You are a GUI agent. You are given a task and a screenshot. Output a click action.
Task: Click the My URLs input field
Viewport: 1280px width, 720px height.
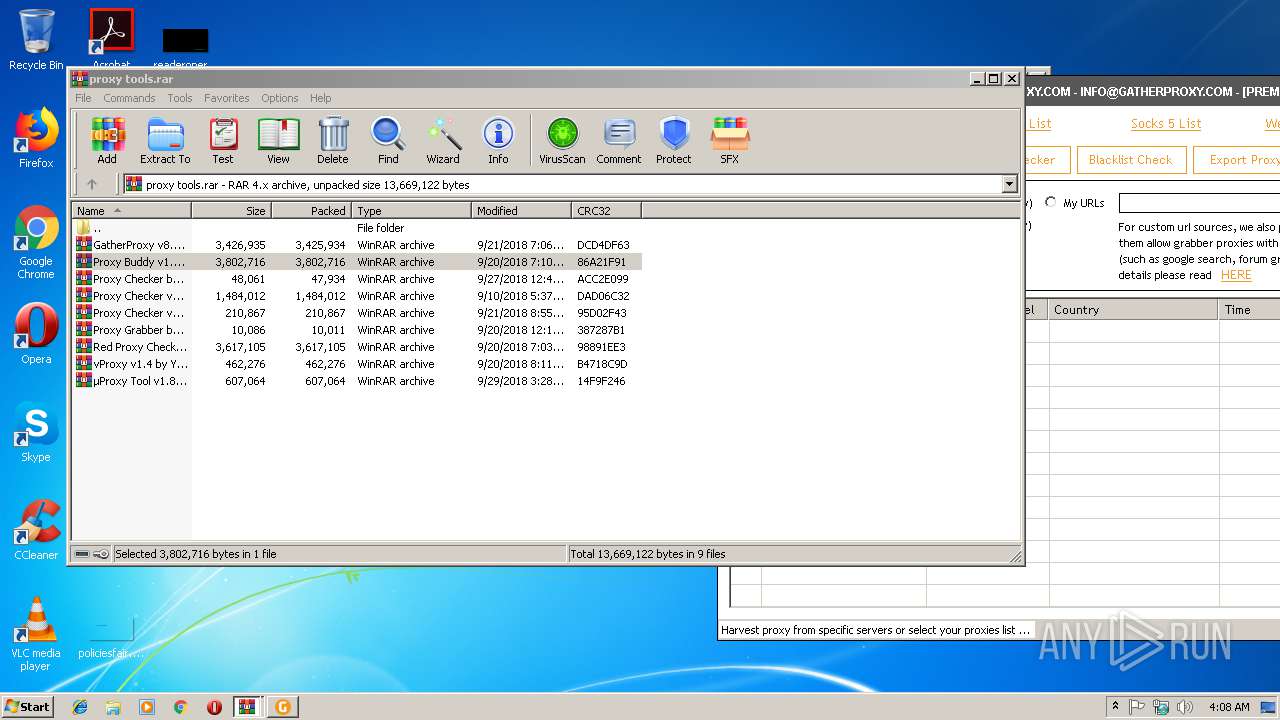point(1199,203)
